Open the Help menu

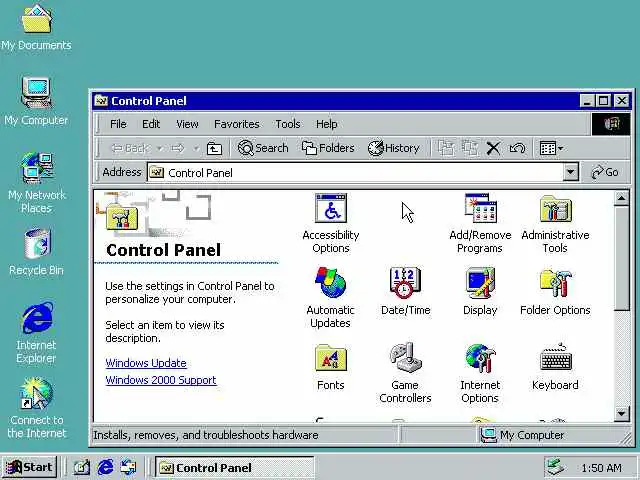(327, 124)
